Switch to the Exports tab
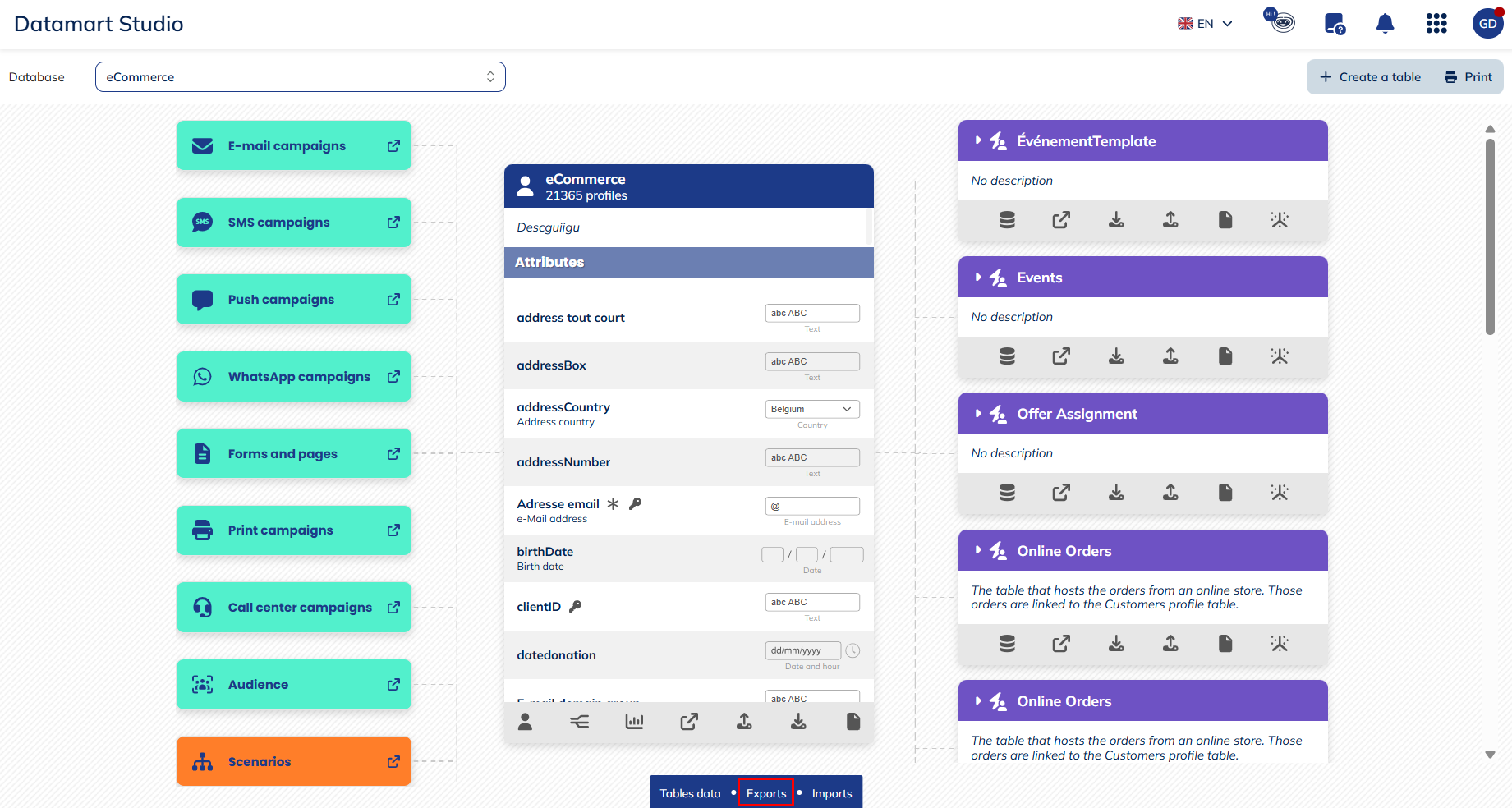This screenshot has width=1512, height=808. (x=765, y=793)
